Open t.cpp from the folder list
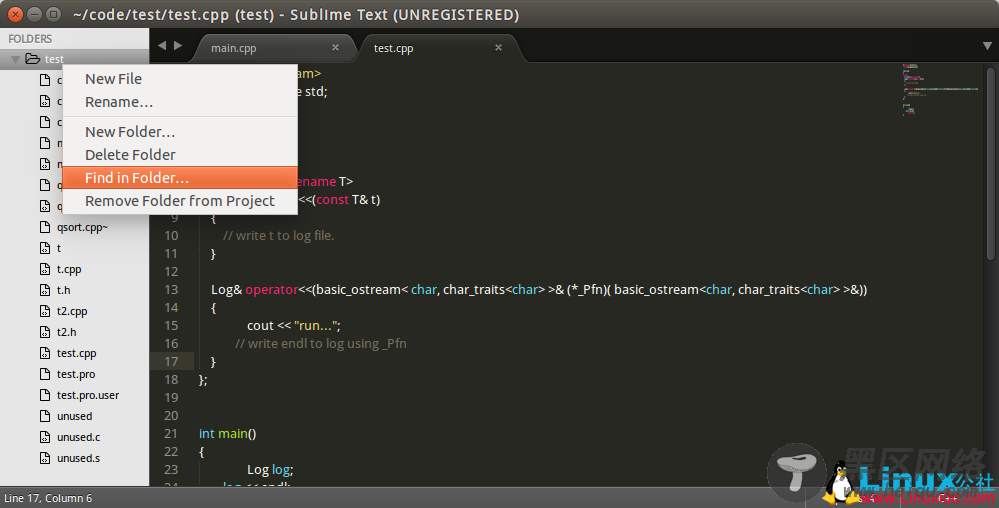Screen dimensions: 999x508 (x=69, y=270)
